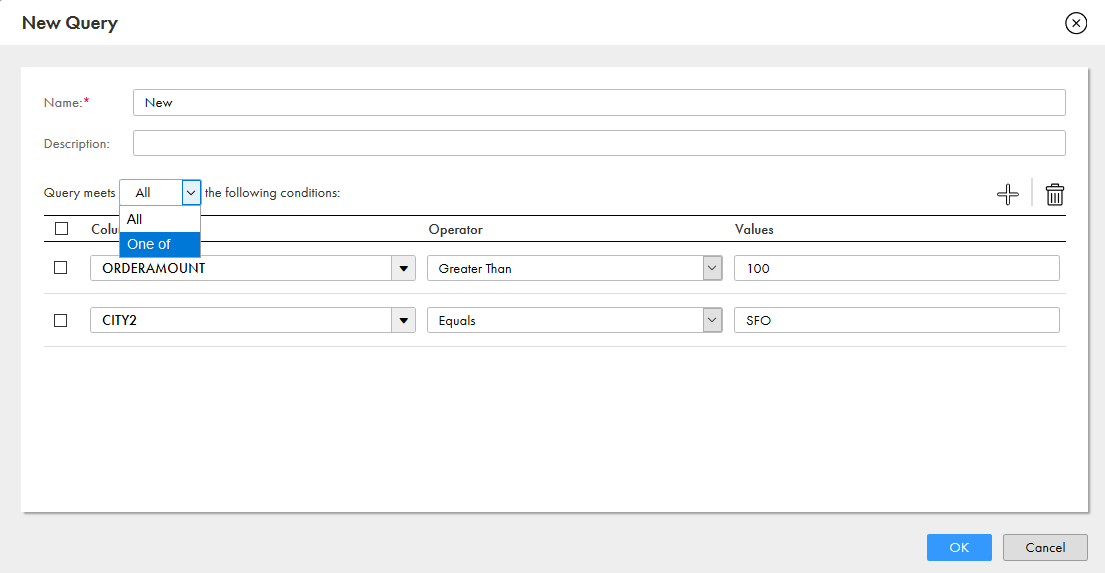Viewport: 1105px width, 573px height.
Task: Toggle the select-all conditions header checkbox
Action: pyautogui.click(x=61, y=229)
